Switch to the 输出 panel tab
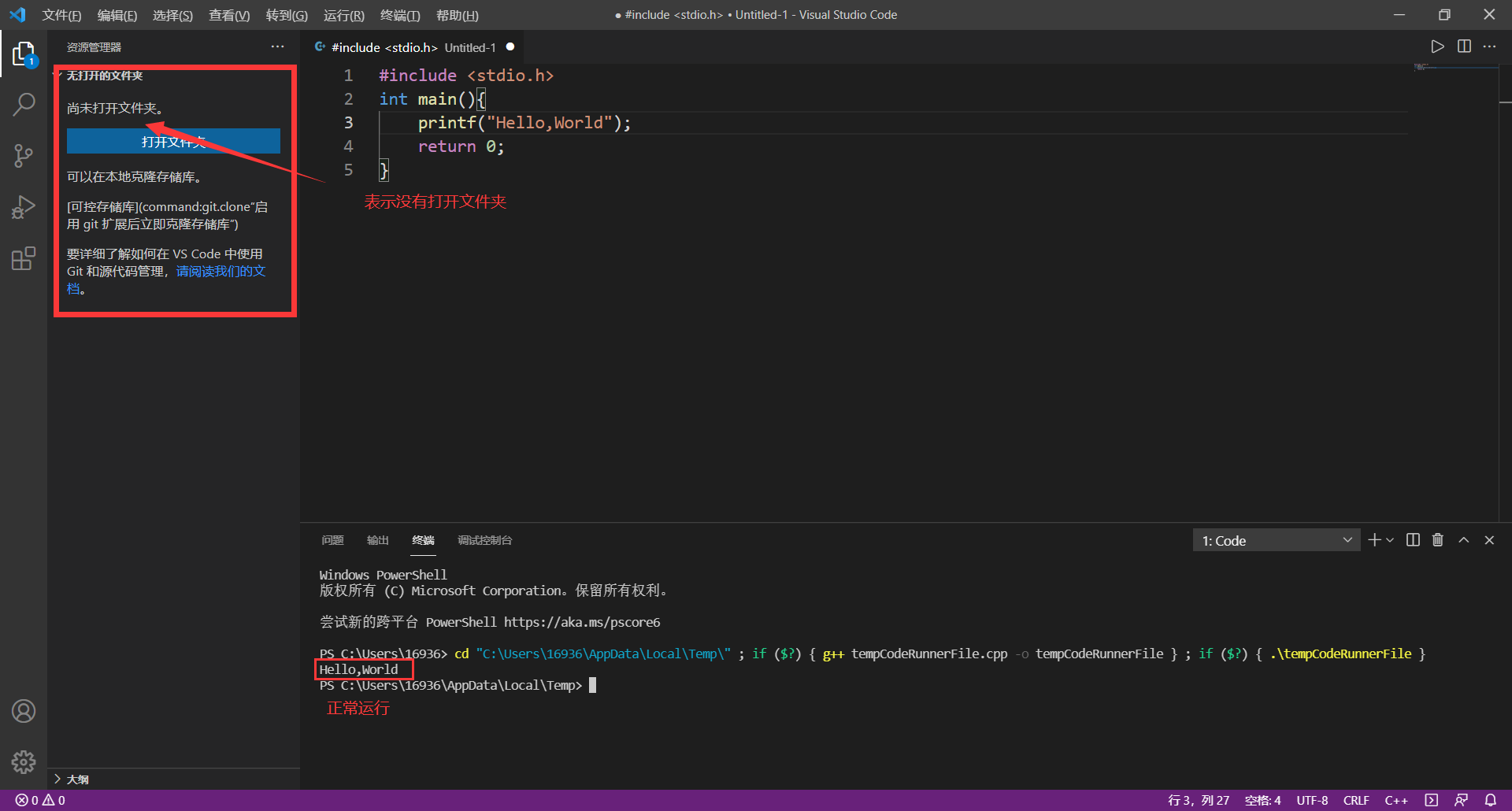The height and width of the screenshot is (811, 1512). pos(377,541)
